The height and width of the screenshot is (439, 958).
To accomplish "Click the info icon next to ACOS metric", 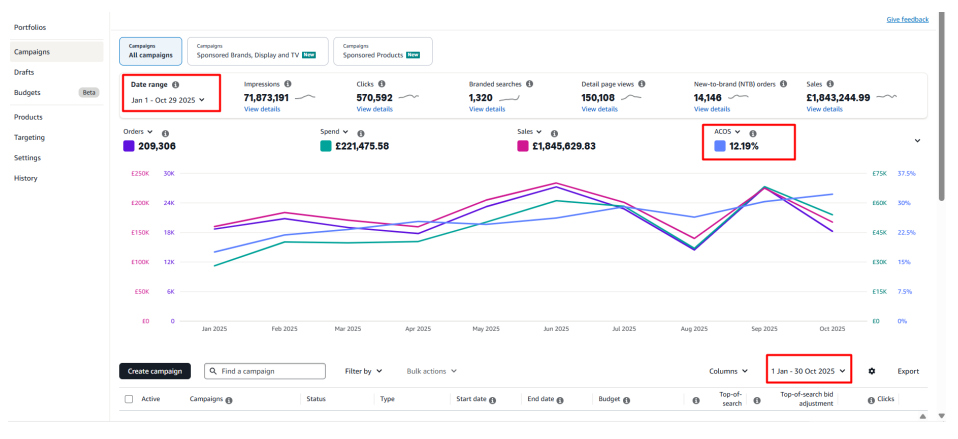I will (753, 133).
